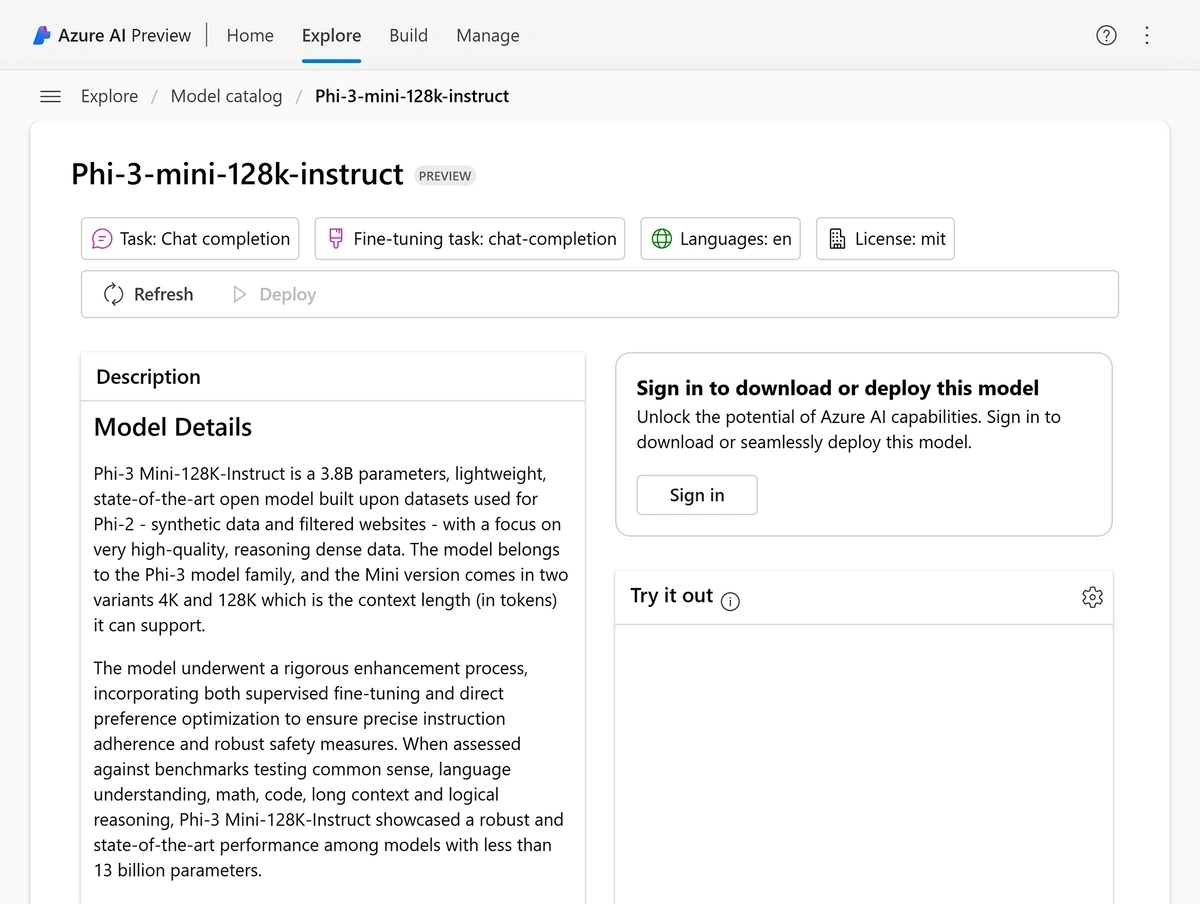Select the Explore tab
Image resolution: width=1200 pixels, height=904 pixels.
(x=331, y=35)
